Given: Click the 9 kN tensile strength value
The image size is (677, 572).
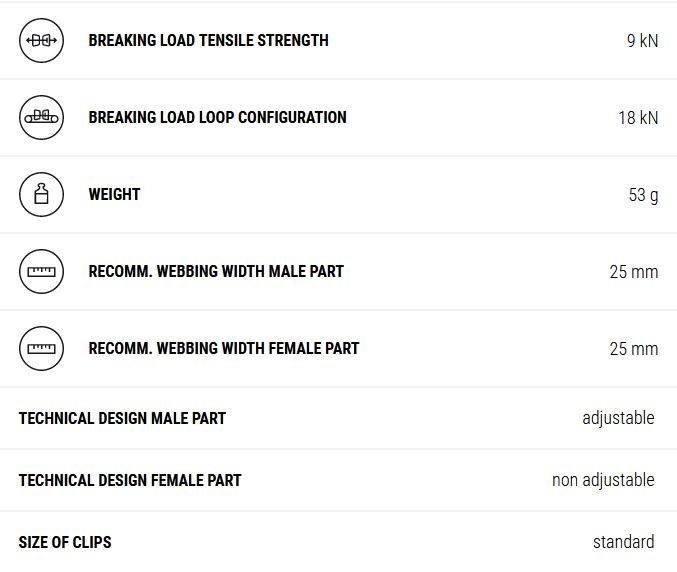Looking at the screenshot, I should pos(642,41).
